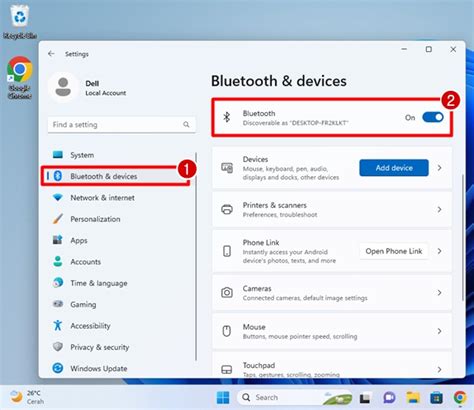The height and width of the screenshot is (410, 474).
Task: Open Printers & scanners chevron
Action: click(439, 209)
